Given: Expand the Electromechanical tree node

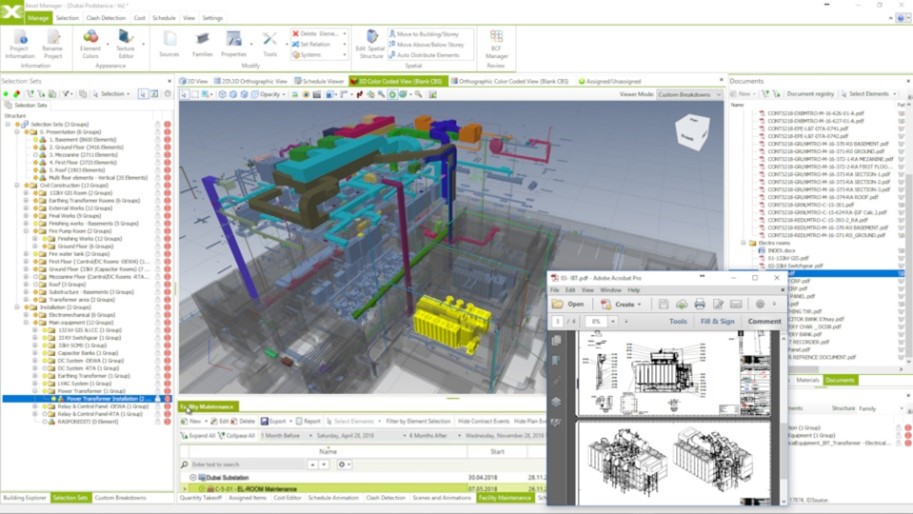Looking at the screenshot, I should [x=26, y=315].
